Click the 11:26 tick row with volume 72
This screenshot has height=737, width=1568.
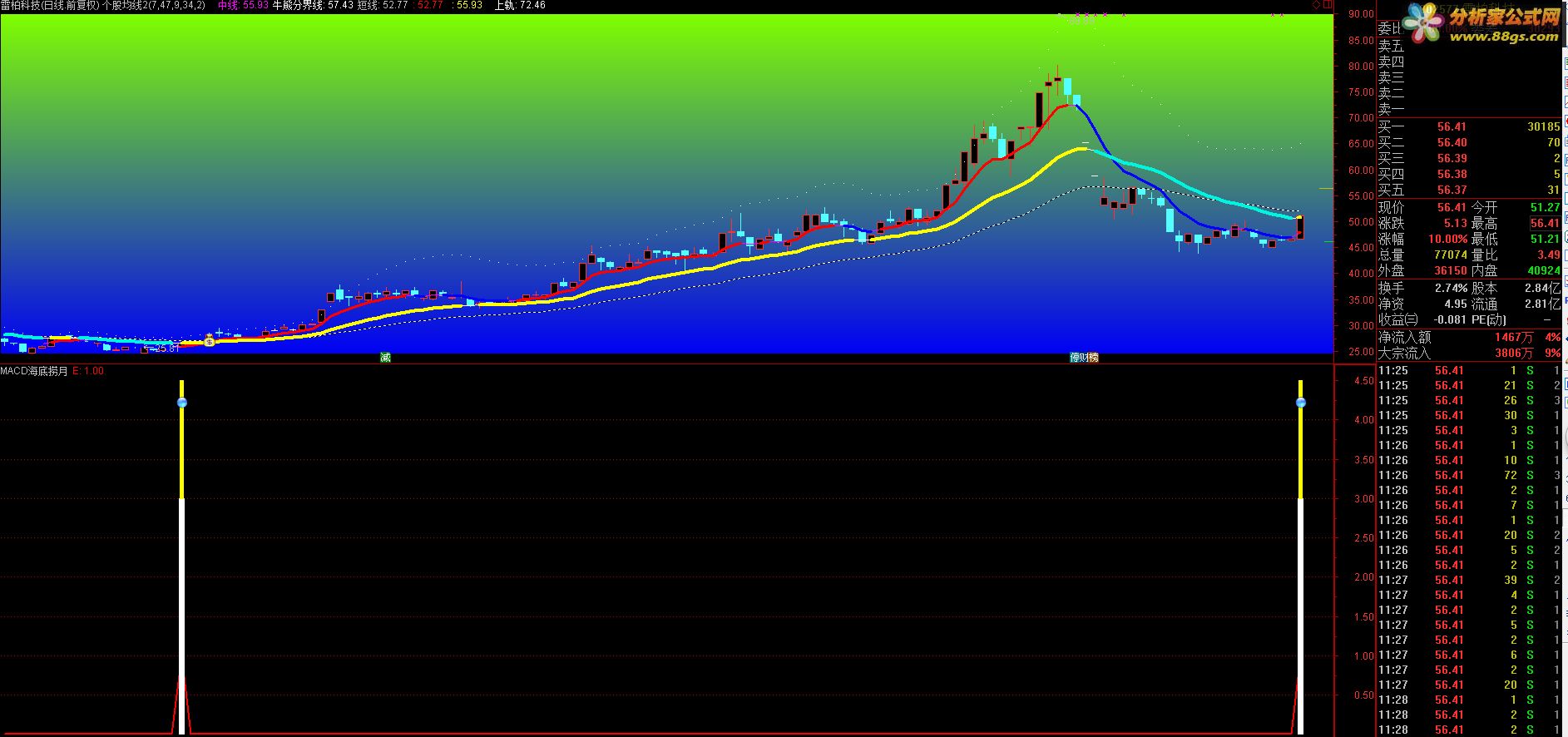[x=1469, y=475]
